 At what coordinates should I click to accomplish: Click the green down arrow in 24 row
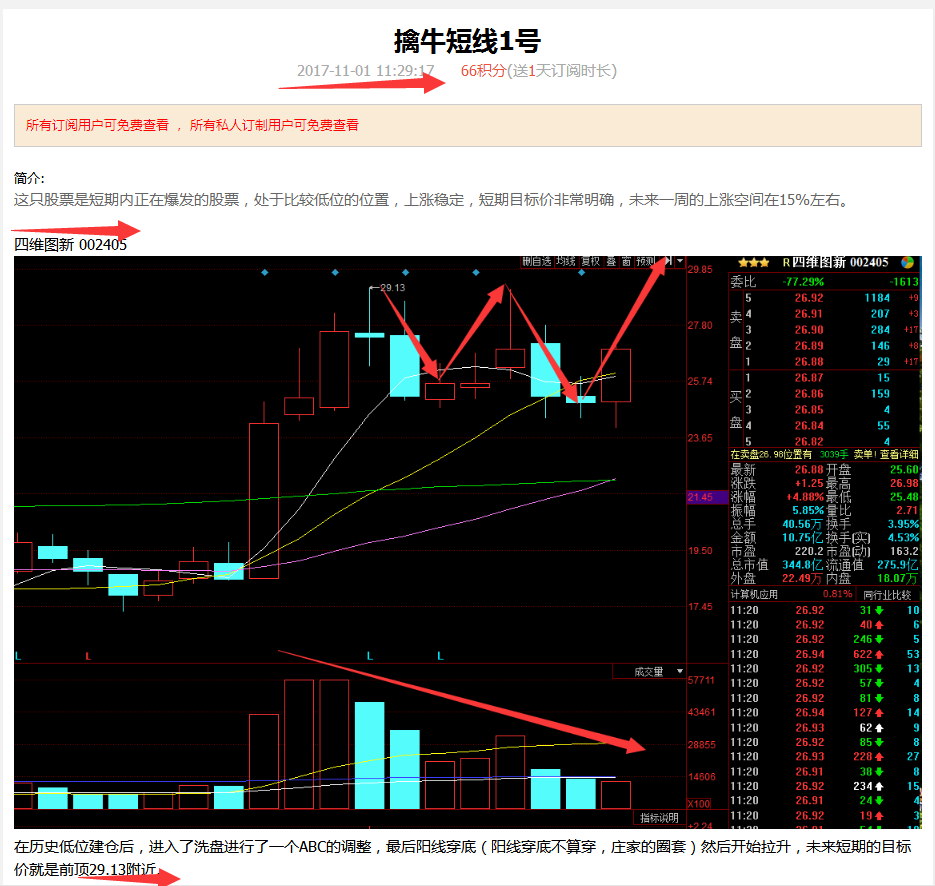point(879,801)
